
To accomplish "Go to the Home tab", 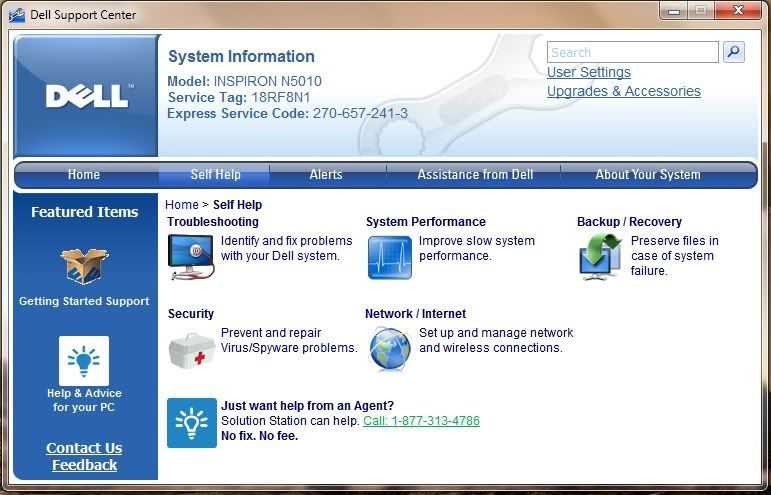I will [84, 175].
